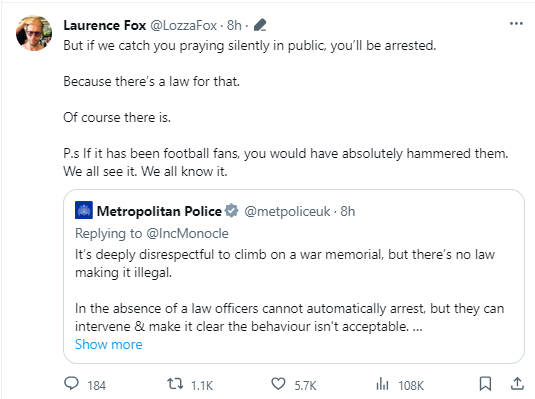Click the 8h timestamp on the quoted tweet
Viewport: 535px width, 399px height.
(348, 211)
